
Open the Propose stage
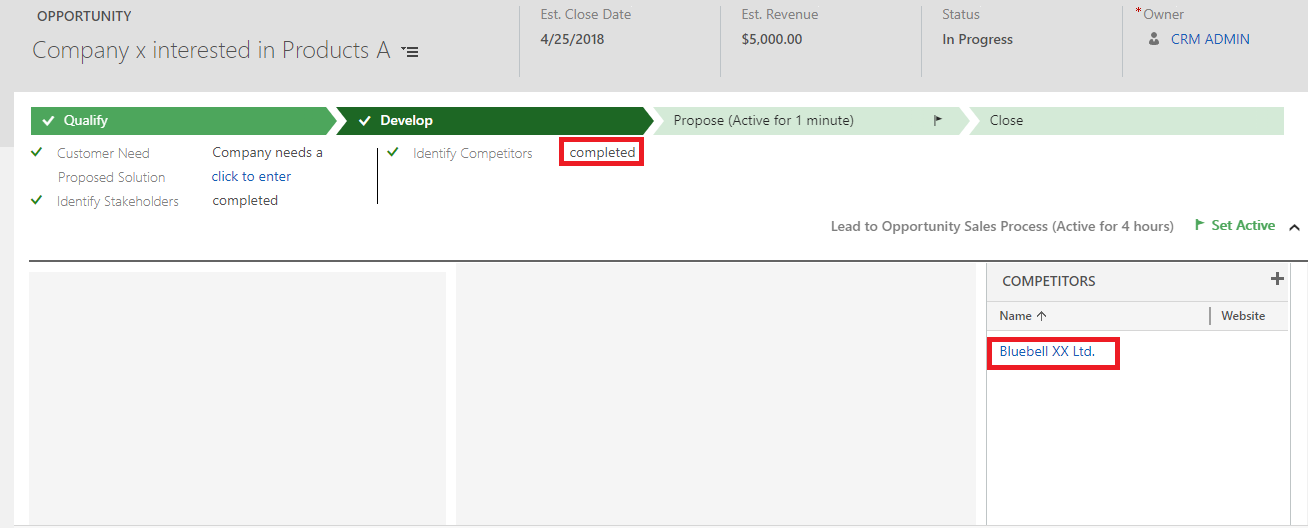click(810, 120)
